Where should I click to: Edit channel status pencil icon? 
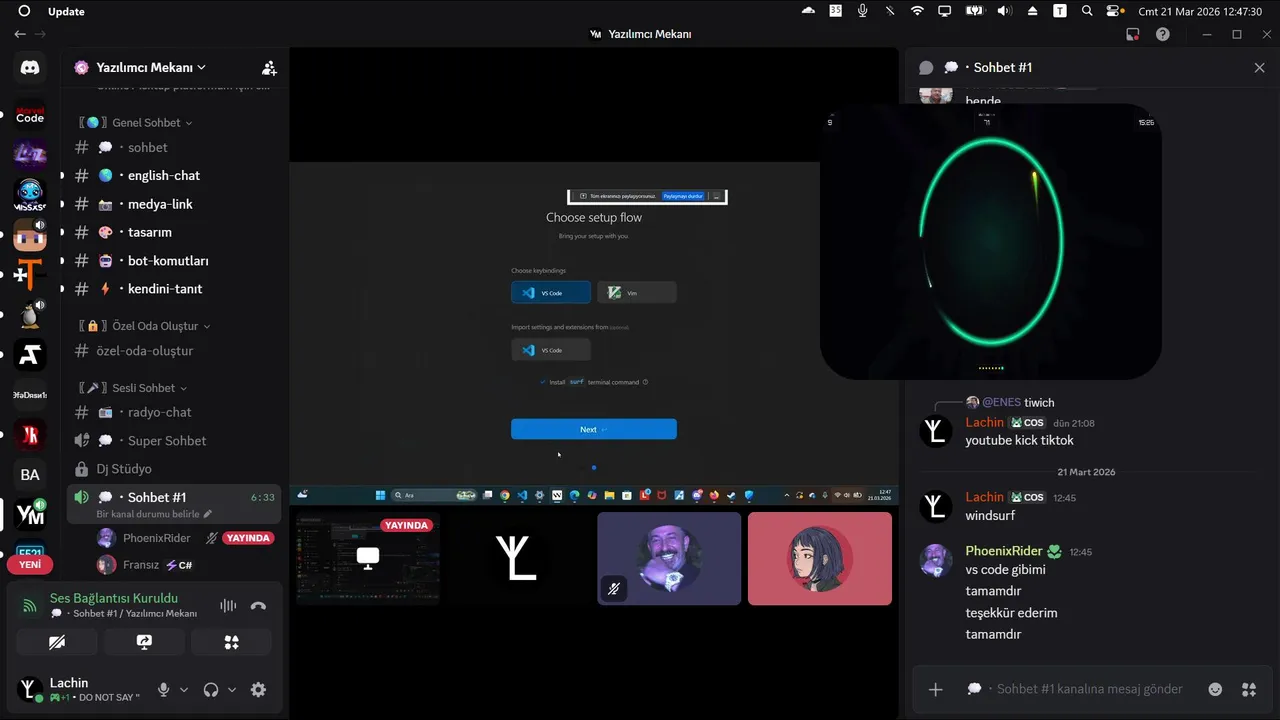(x=208, y=514)
